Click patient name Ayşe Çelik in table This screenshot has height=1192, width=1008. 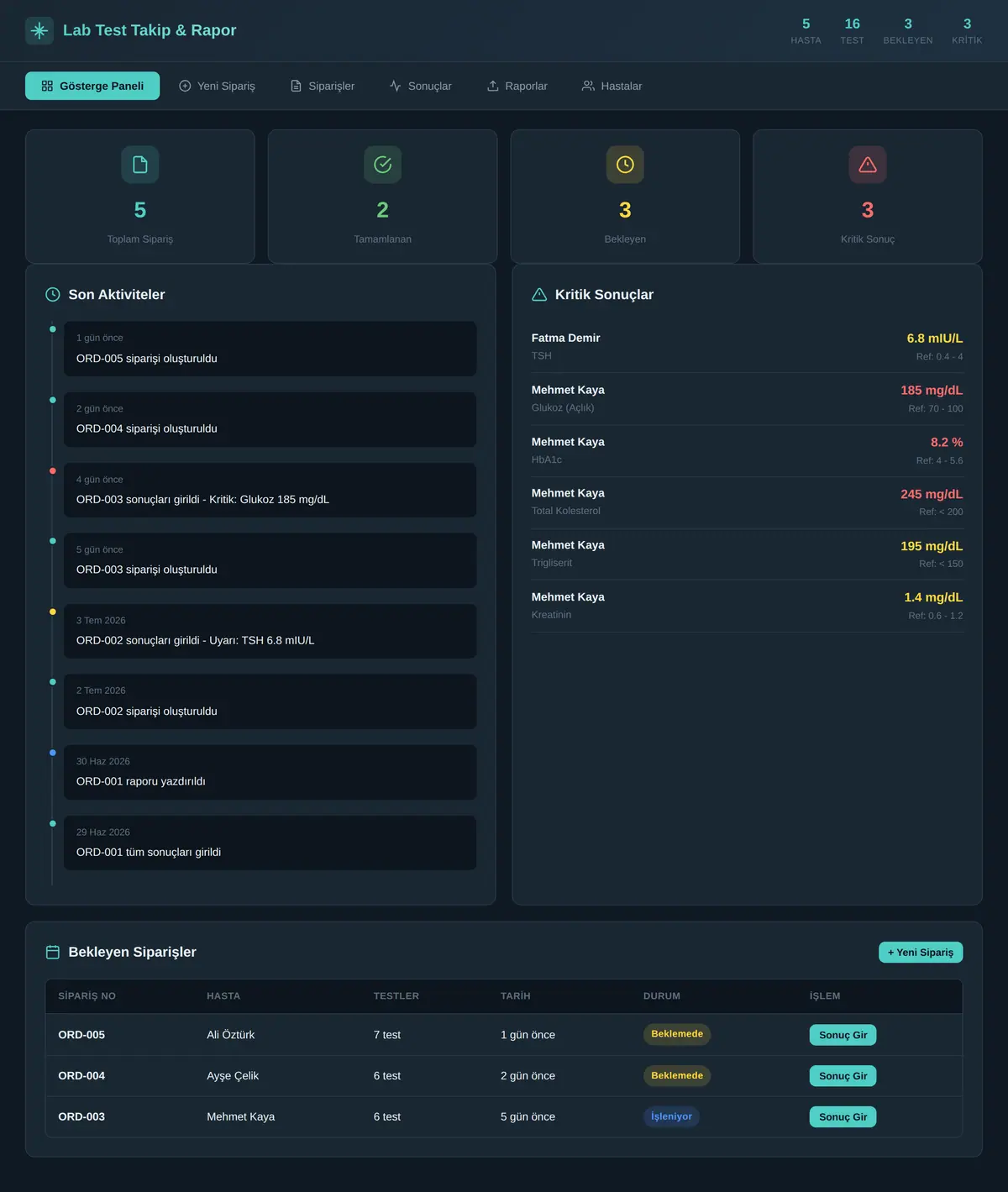(x=233, y=1076)
